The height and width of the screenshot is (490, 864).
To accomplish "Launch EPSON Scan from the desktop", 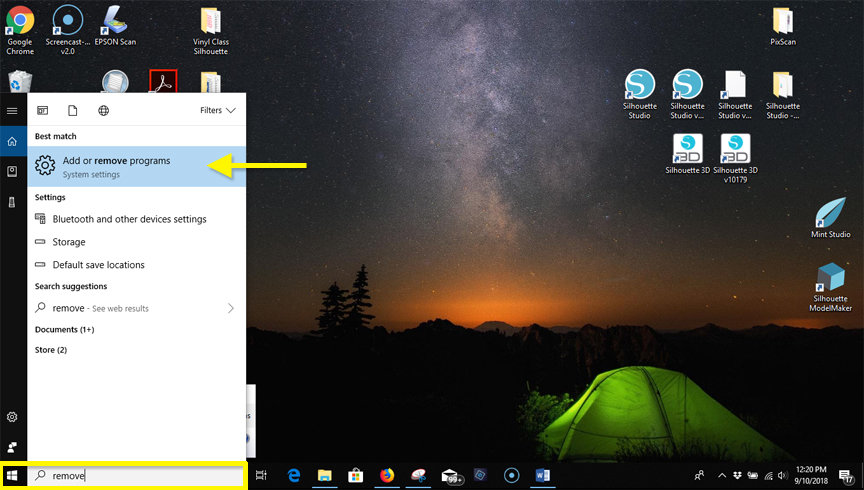I will [x=116, y=24].
